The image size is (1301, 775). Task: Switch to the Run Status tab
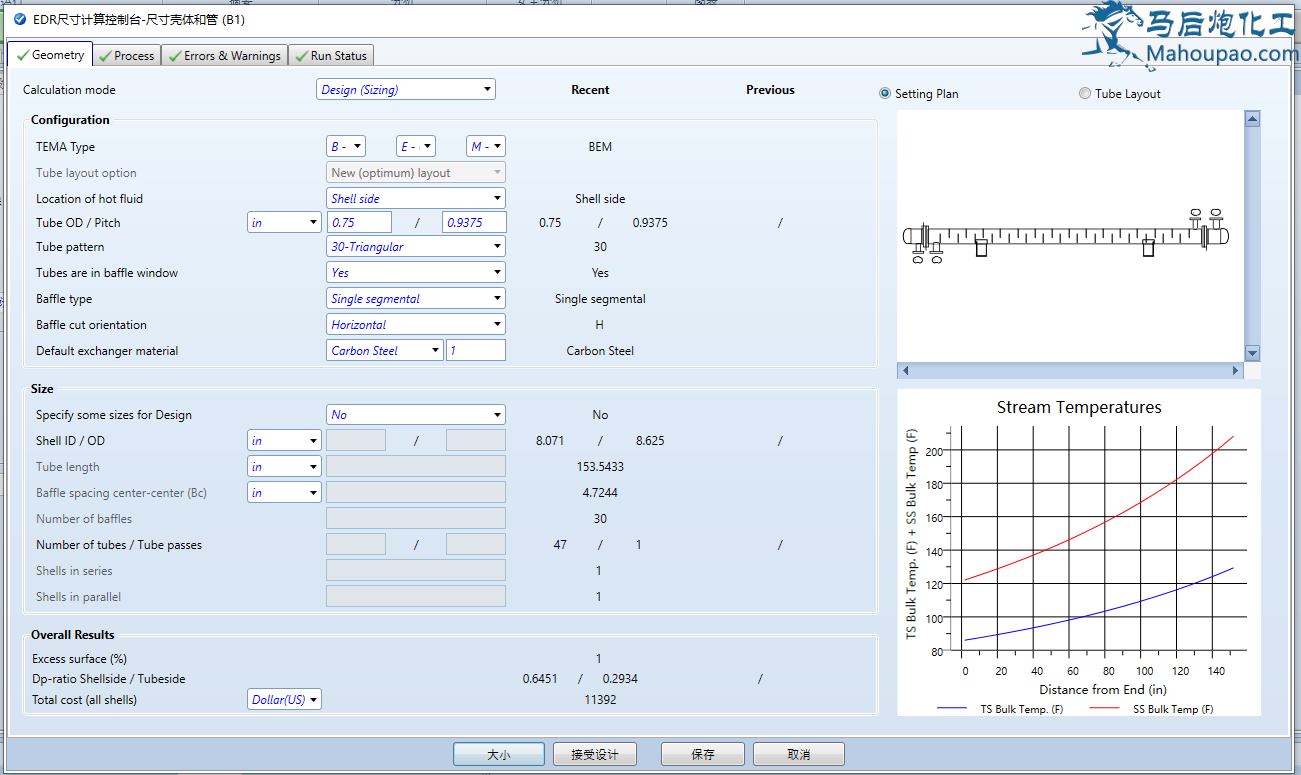pos(331,56)
